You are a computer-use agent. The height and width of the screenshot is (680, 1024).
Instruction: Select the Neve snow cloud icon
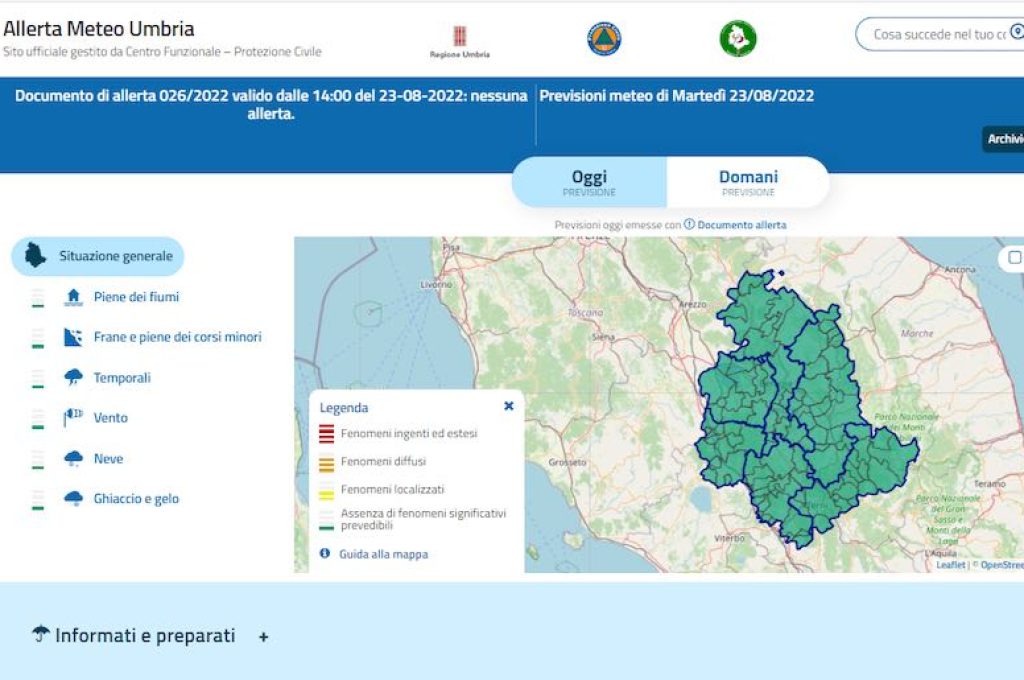pyautogui.click(x=73, y=459)
